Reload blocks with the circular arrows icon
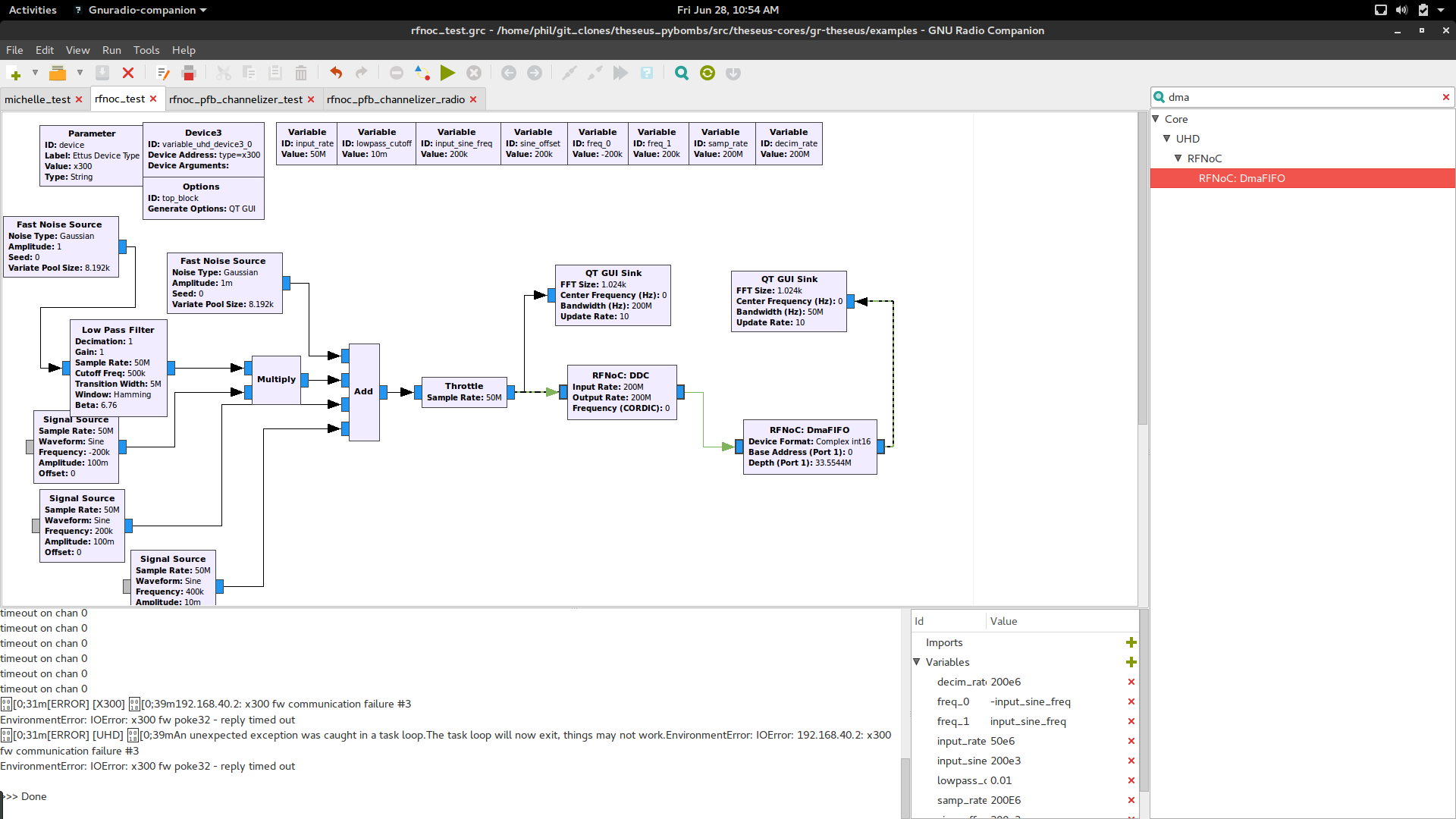Viewport: 1456px width, 819px height. tap(707, 73)
